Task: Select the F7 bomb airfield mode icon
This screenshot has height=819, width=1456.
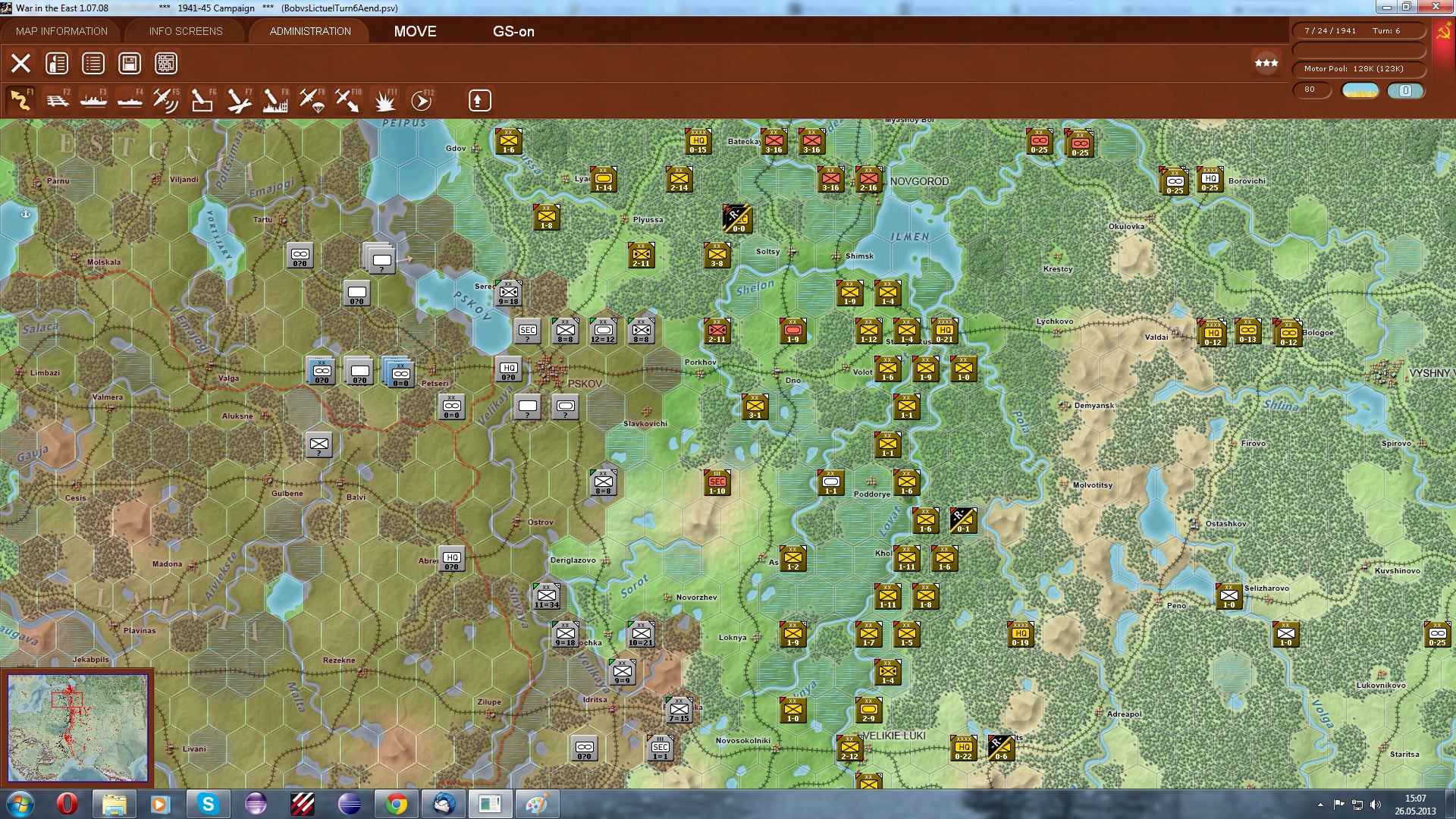Action: (x=239, y=100)
